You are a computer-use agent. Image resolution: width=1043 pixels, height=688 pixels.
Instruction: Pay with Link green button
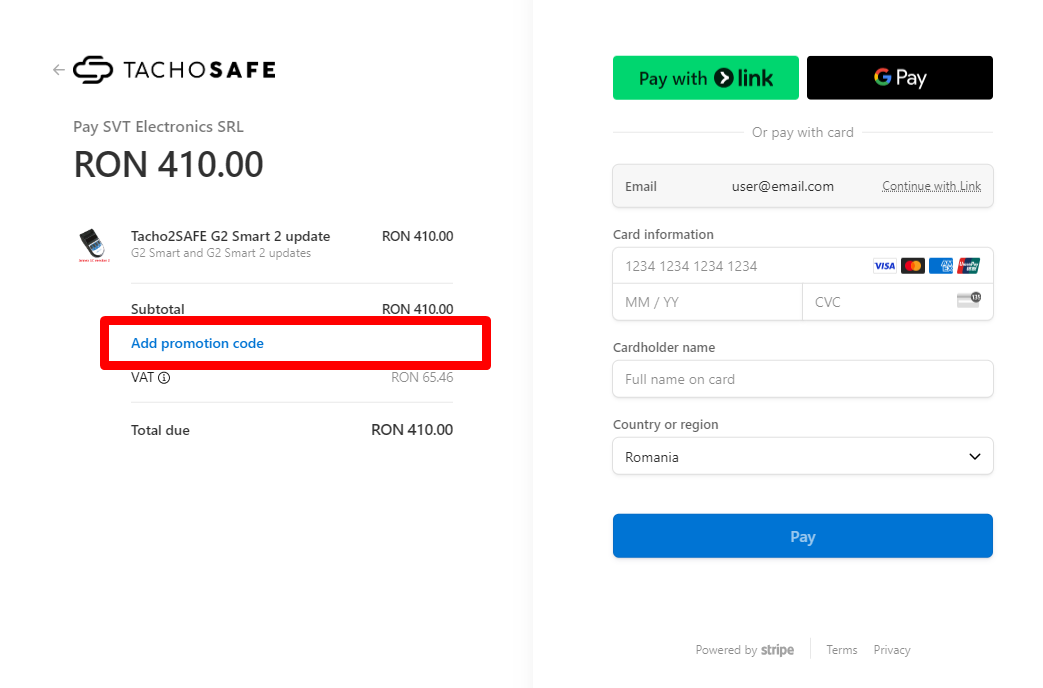click(x=706, y=78)
